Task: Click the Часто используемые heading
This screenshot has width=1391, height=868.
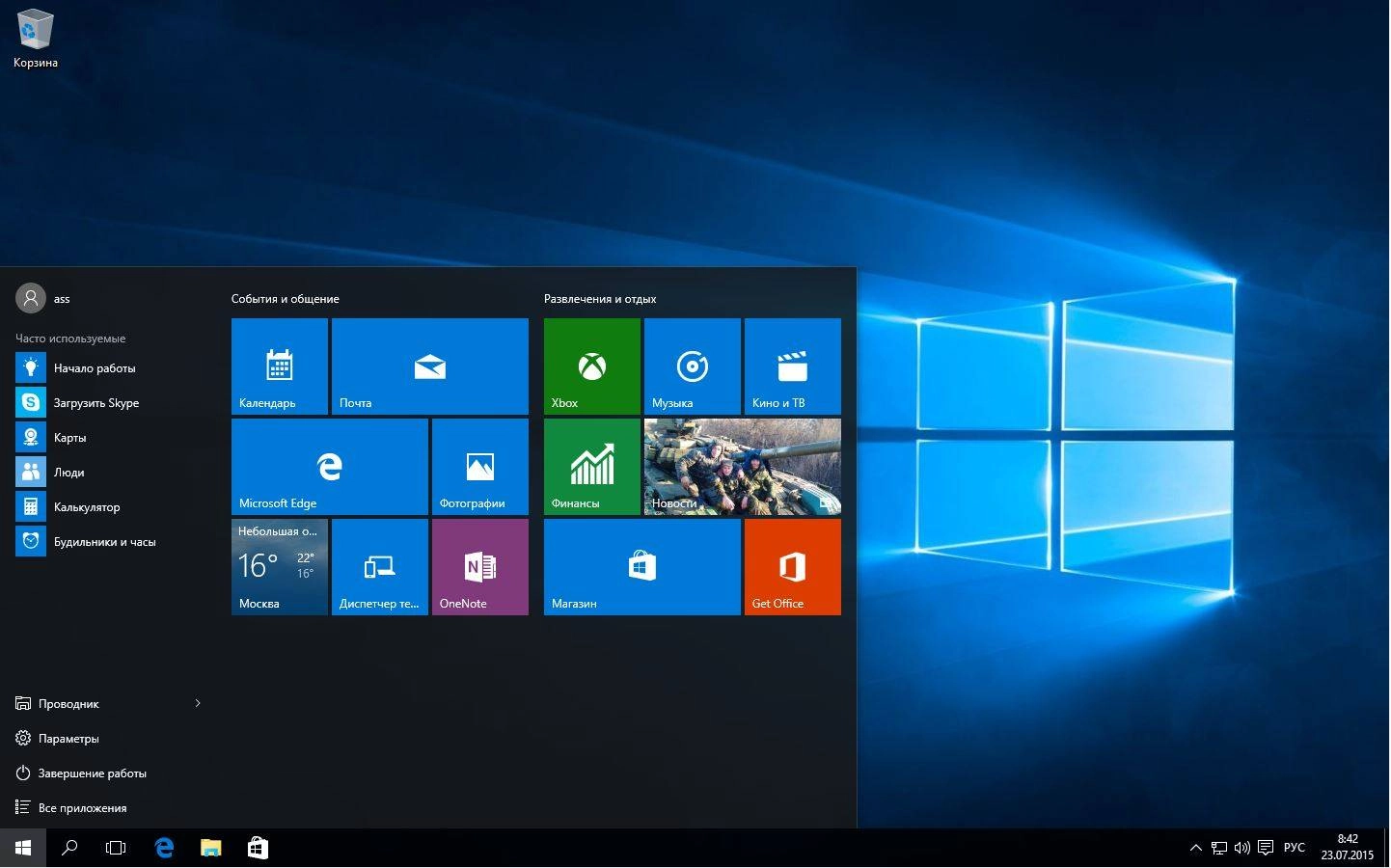Action: pyautogui.click(x=70, y=339)
